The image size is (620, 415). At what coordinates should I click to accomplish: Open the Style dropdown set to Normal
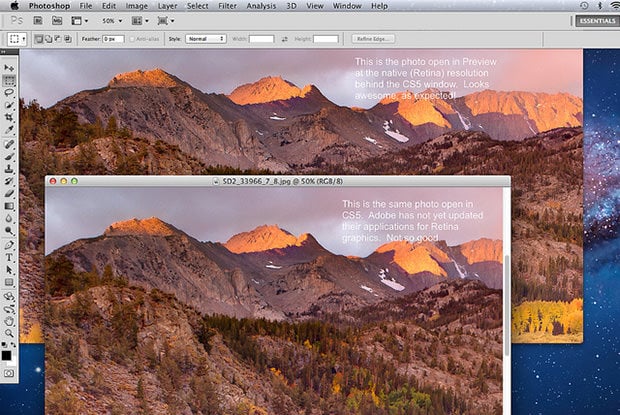pyautogui.click(x=206, y=39)
